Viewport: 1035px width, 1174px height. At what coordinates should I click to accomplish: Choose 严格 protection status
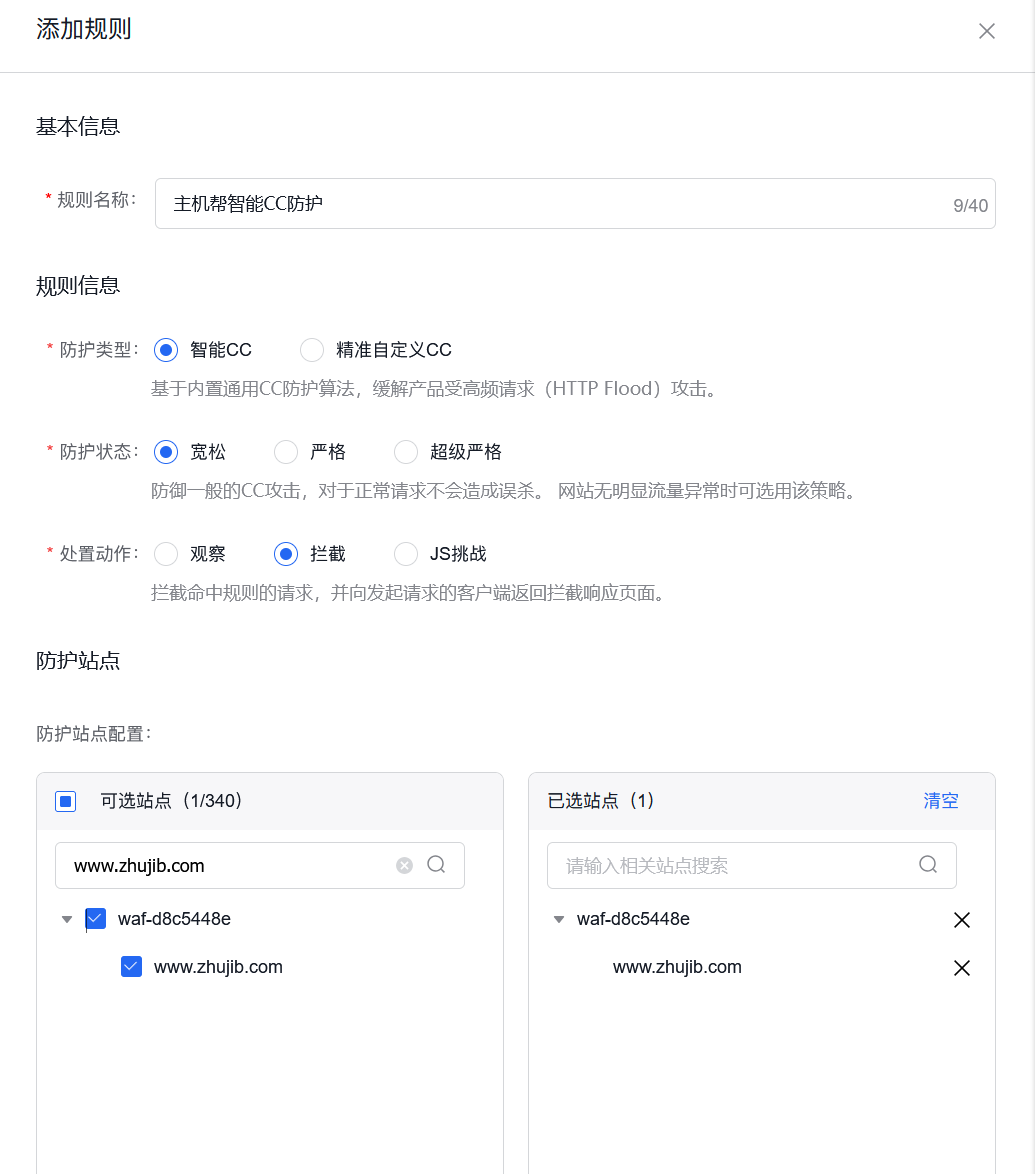[x=285, y=452]
